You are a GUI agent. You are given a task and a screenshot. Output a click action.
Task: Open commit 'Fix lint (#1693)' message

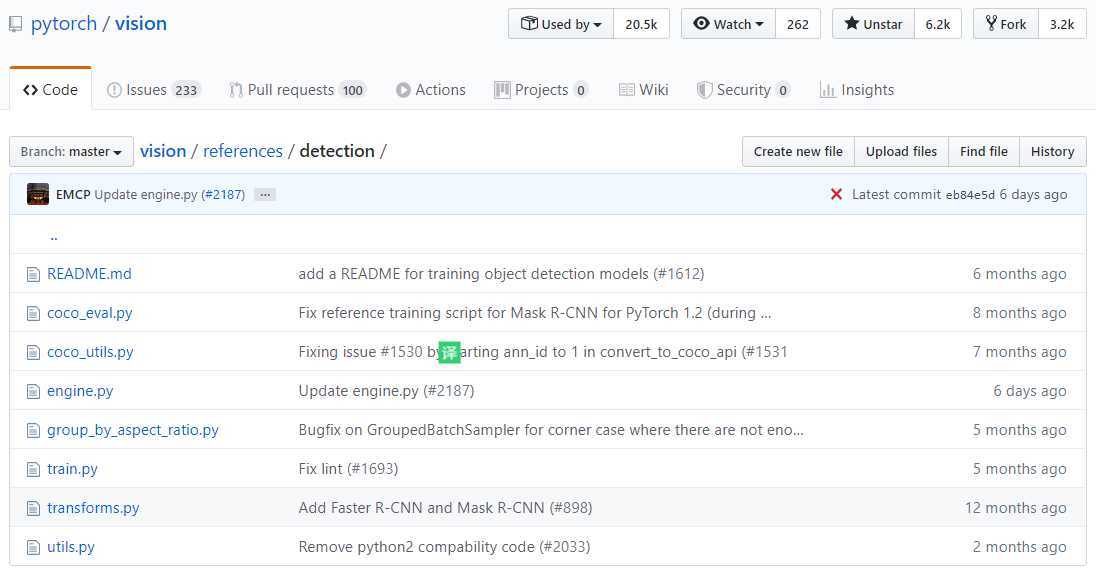[x=348, y=469]
